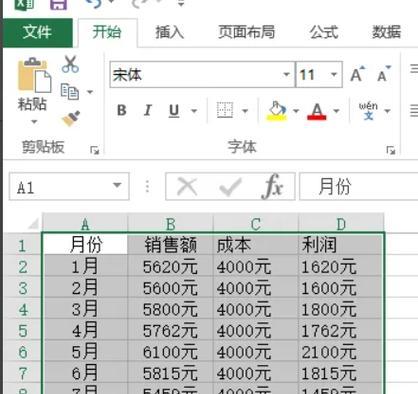Switch to the 公式 Formulas tab
Screen dimensions: 418x394
pos(324,32)
